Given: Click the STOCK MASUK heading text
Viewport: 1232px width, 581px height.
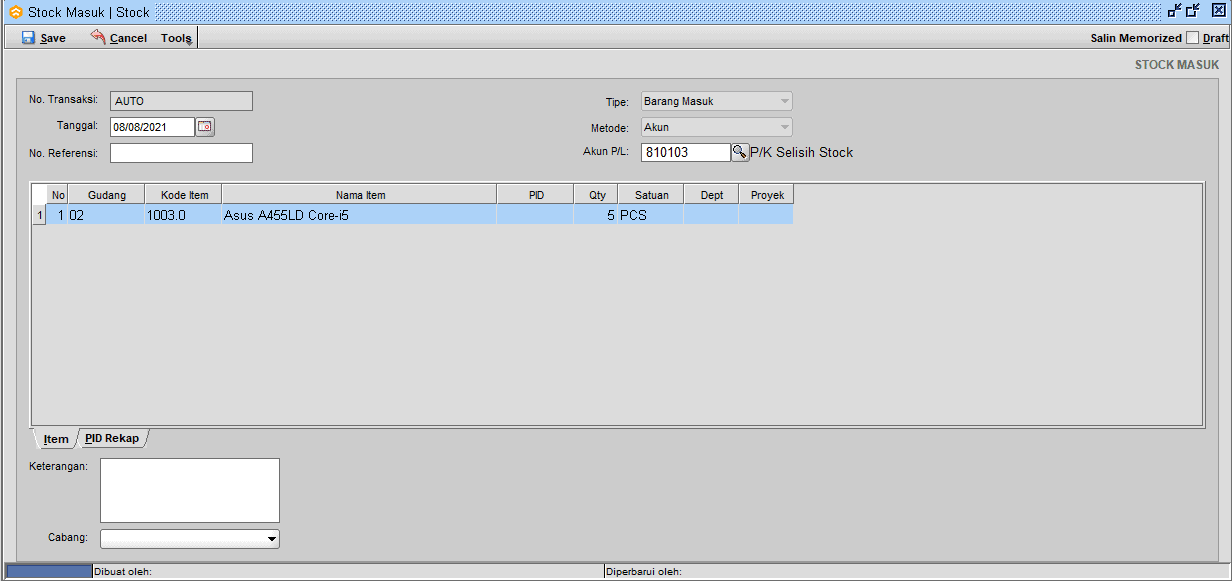Looking at the screenshot, I should [1177, 65].
